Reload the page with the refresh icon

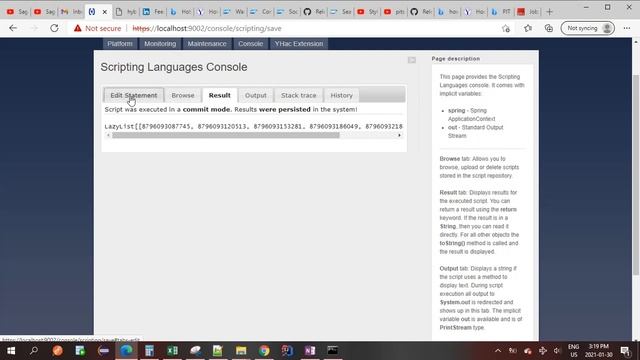pos(54,28)
